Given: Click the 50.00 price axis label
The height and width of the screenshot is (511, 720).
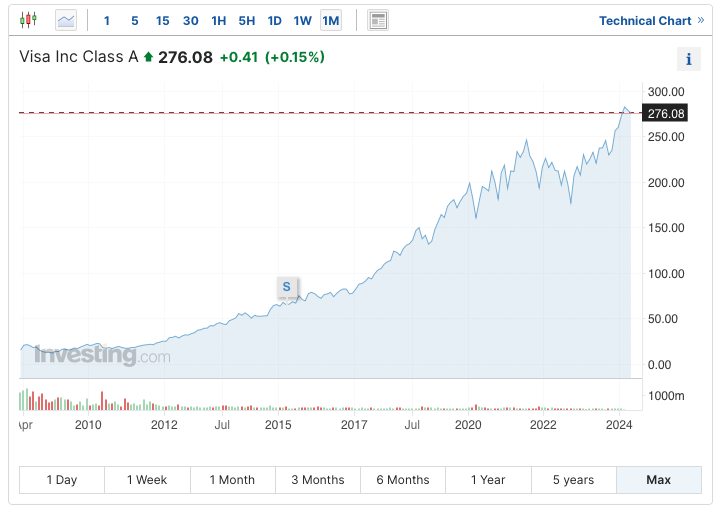Looking at the screenshot, I should click(663, 319).
